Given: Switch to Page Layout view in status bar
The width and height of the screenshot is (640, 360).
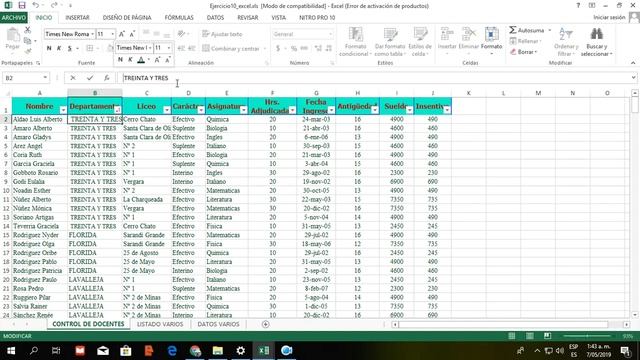Looking at the screenshot, I should [x=530, y=336].
